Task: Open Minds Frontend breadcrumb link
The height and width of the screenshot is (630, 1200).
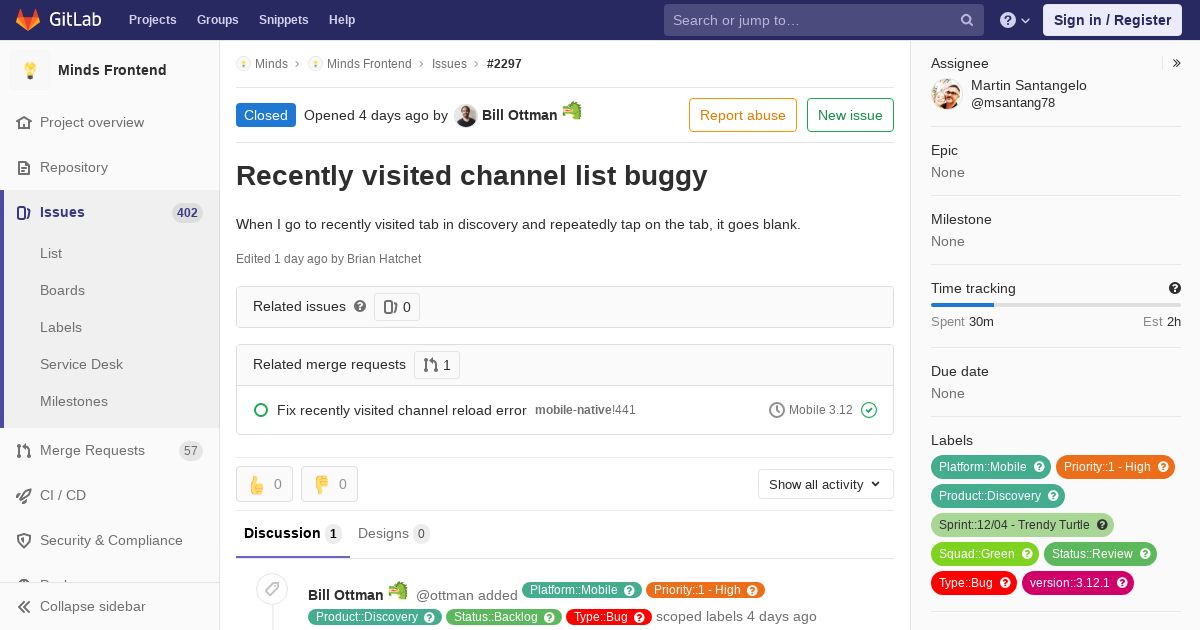Action: point(369,64)
